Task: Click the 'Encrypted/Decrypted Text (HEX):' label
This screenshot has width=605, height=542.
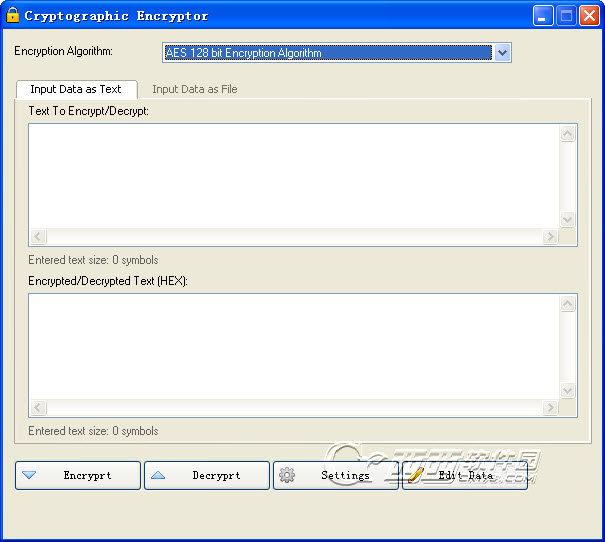Action: click(108, 281)
